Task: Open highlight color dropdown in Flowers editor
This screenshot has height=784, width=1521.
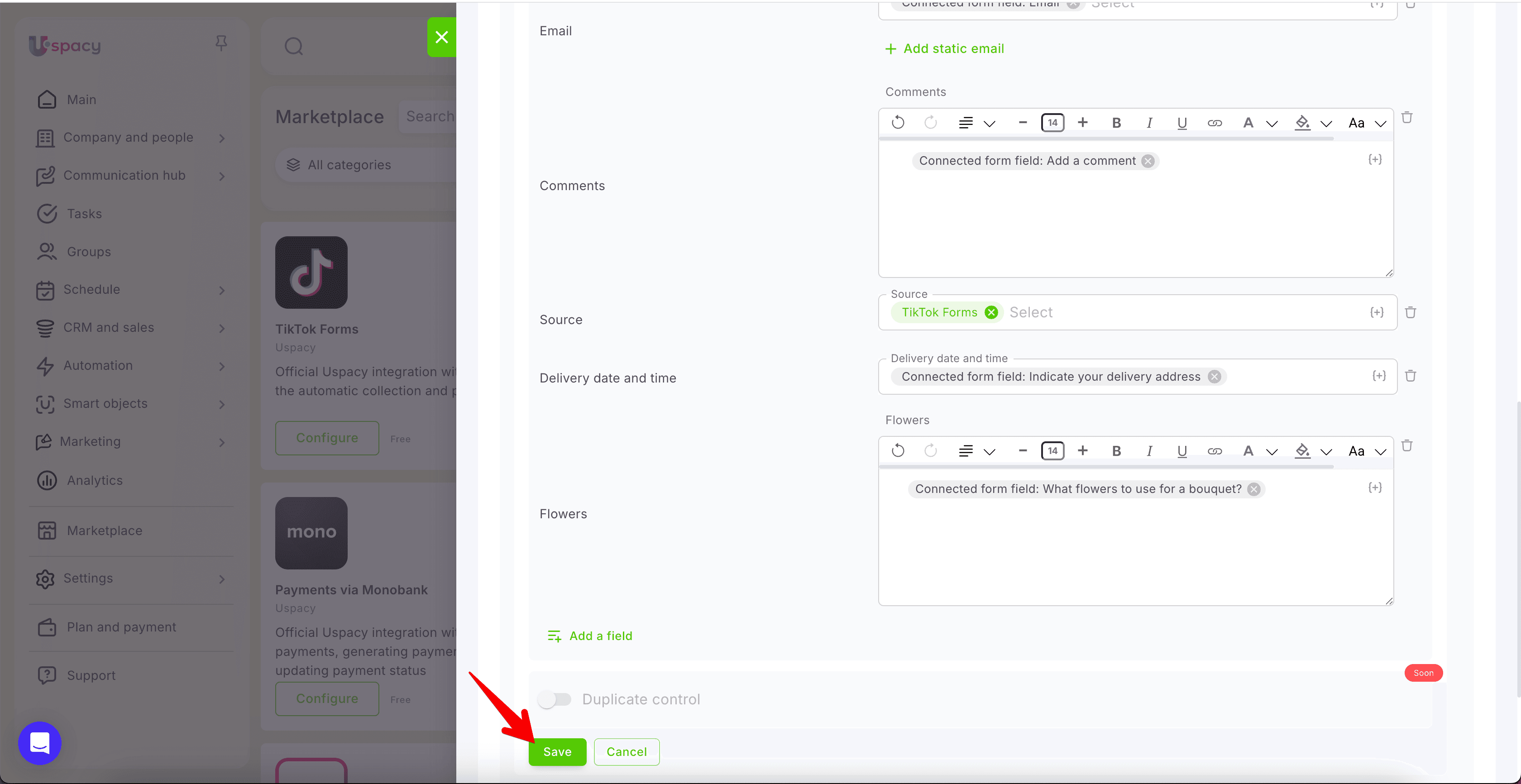Action: pyautogui.click(x=1326, y=452)
